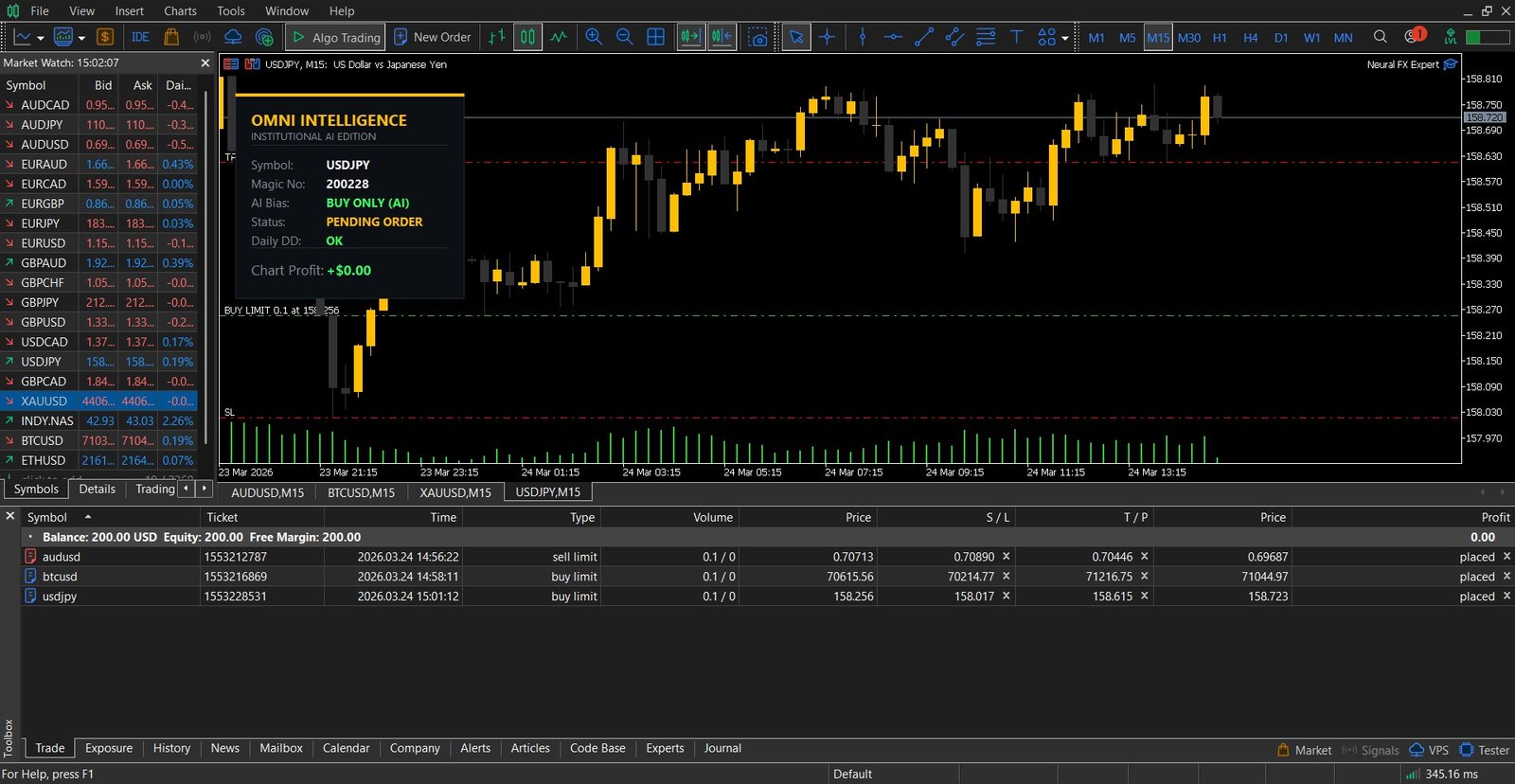The width and height of the screenshot is (1515, 784).
Task: Open the Calendar tab in Toolbox
Action: click(x=346, y=748)
